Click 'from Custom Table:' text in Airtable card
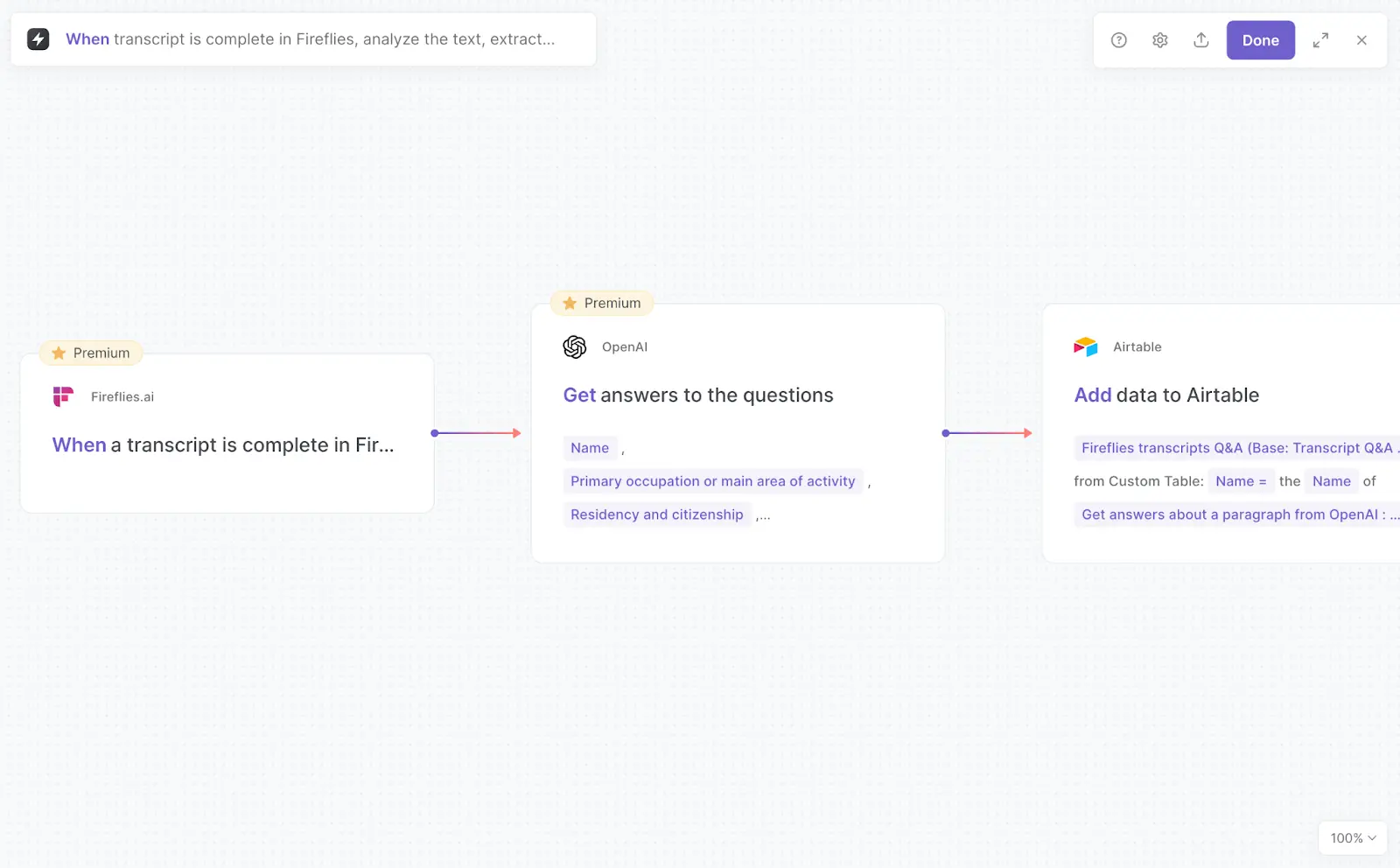1400x868 pixels. pos(1138,481)
